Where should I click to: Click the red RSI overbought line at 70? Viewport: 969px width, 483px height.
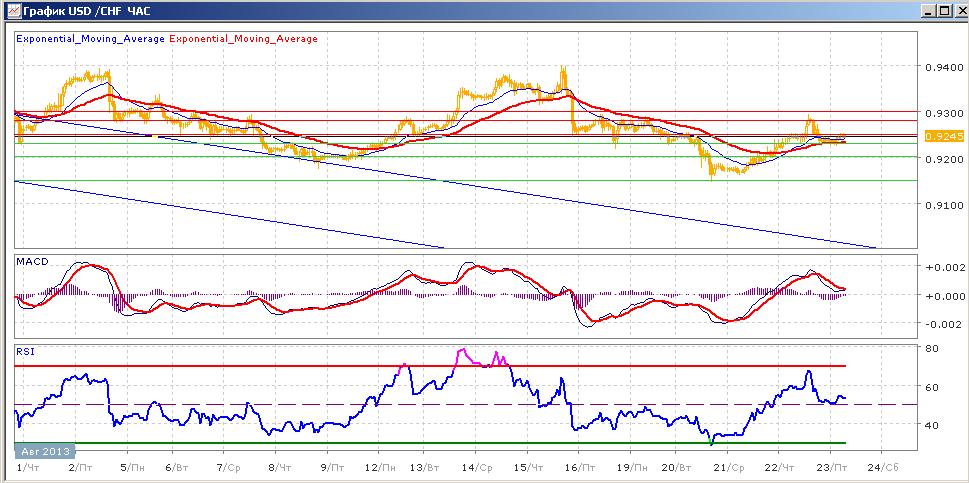click(429, 366)
